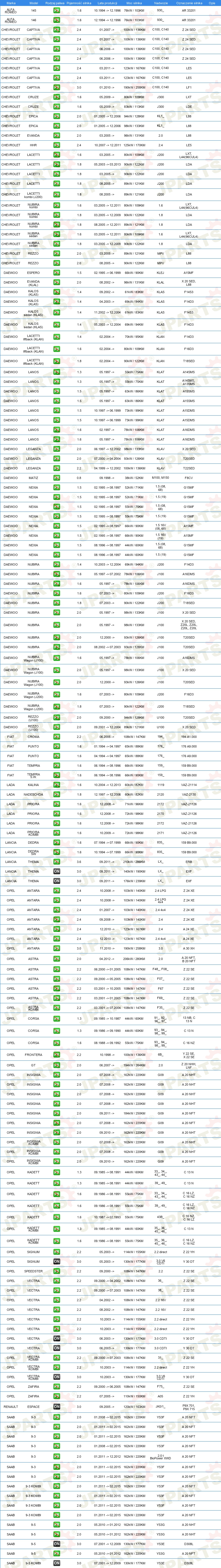Screen dimensions: 221x1568
Task: Click fuel icon in Fiat CROMA row
Action: pyautogui.click(x=57, y=736)
